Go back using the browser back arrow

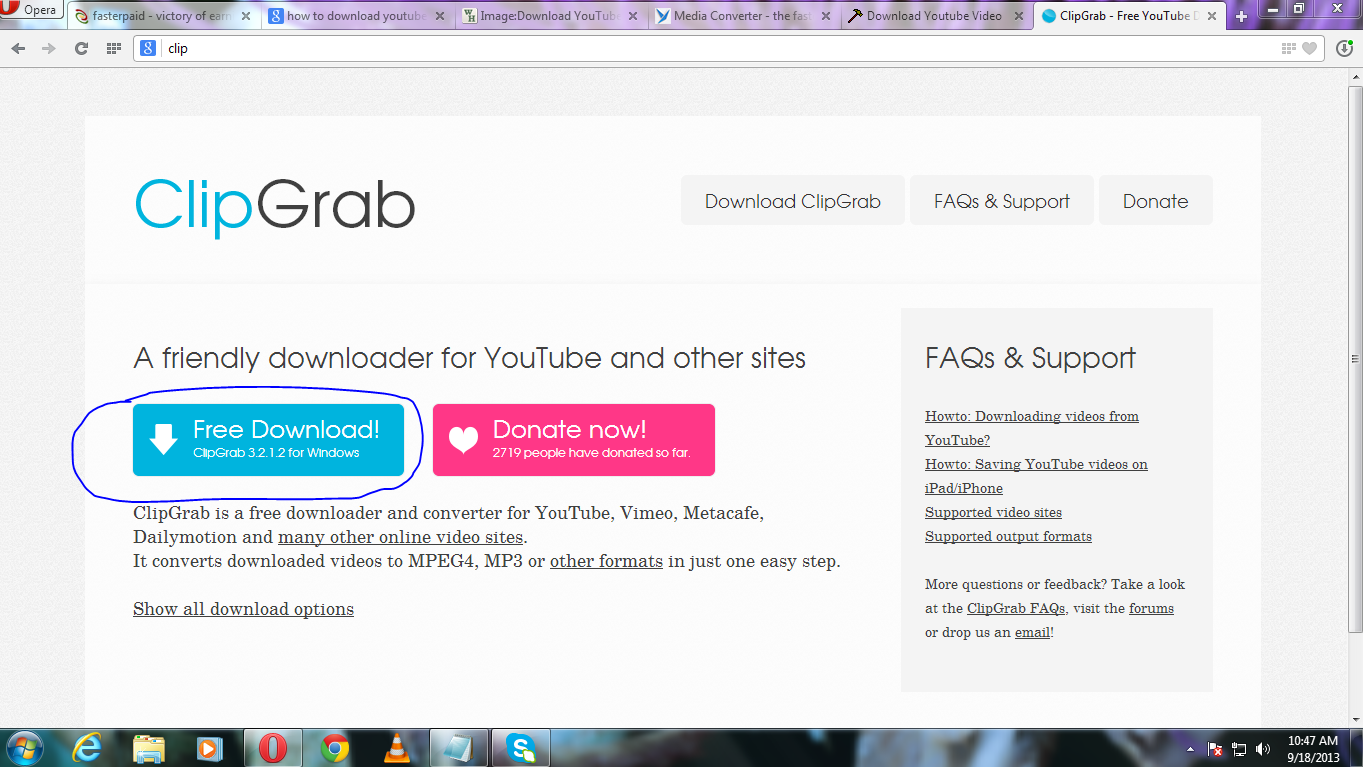18,48
